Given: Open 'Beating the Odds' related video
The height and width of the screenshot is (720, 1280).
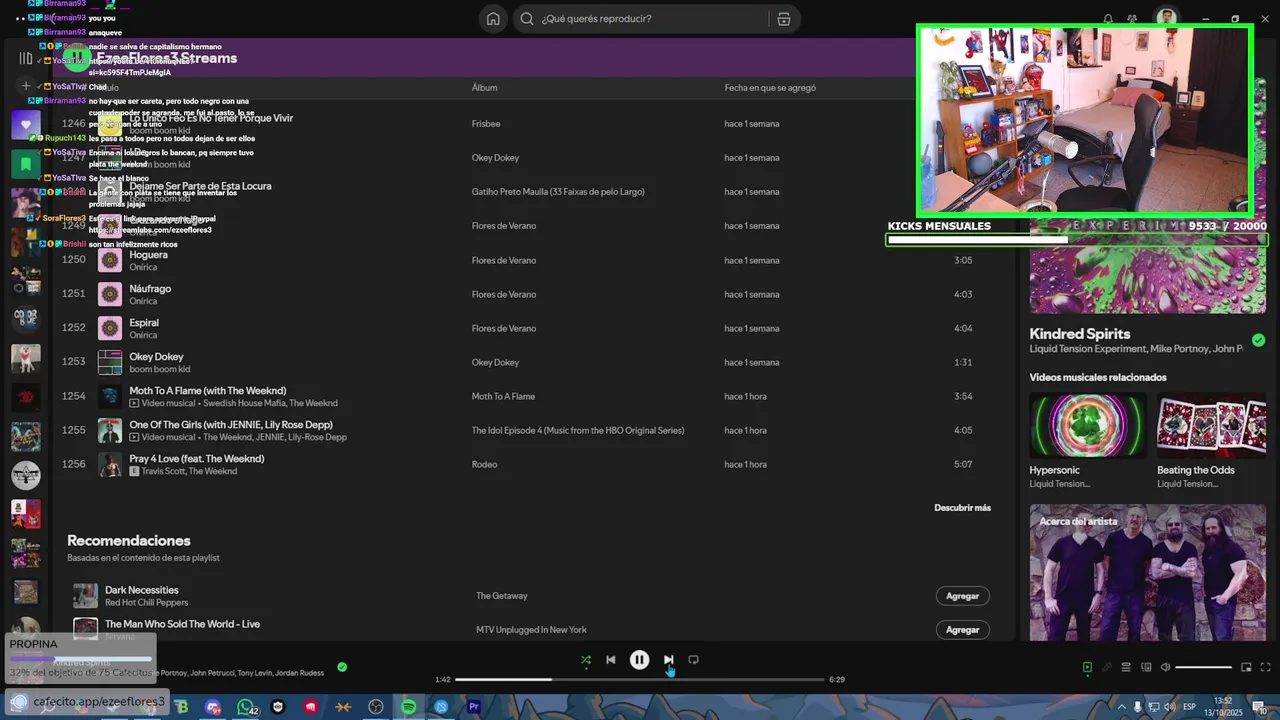Looking at the screenshot, I should pos(1211,425).
